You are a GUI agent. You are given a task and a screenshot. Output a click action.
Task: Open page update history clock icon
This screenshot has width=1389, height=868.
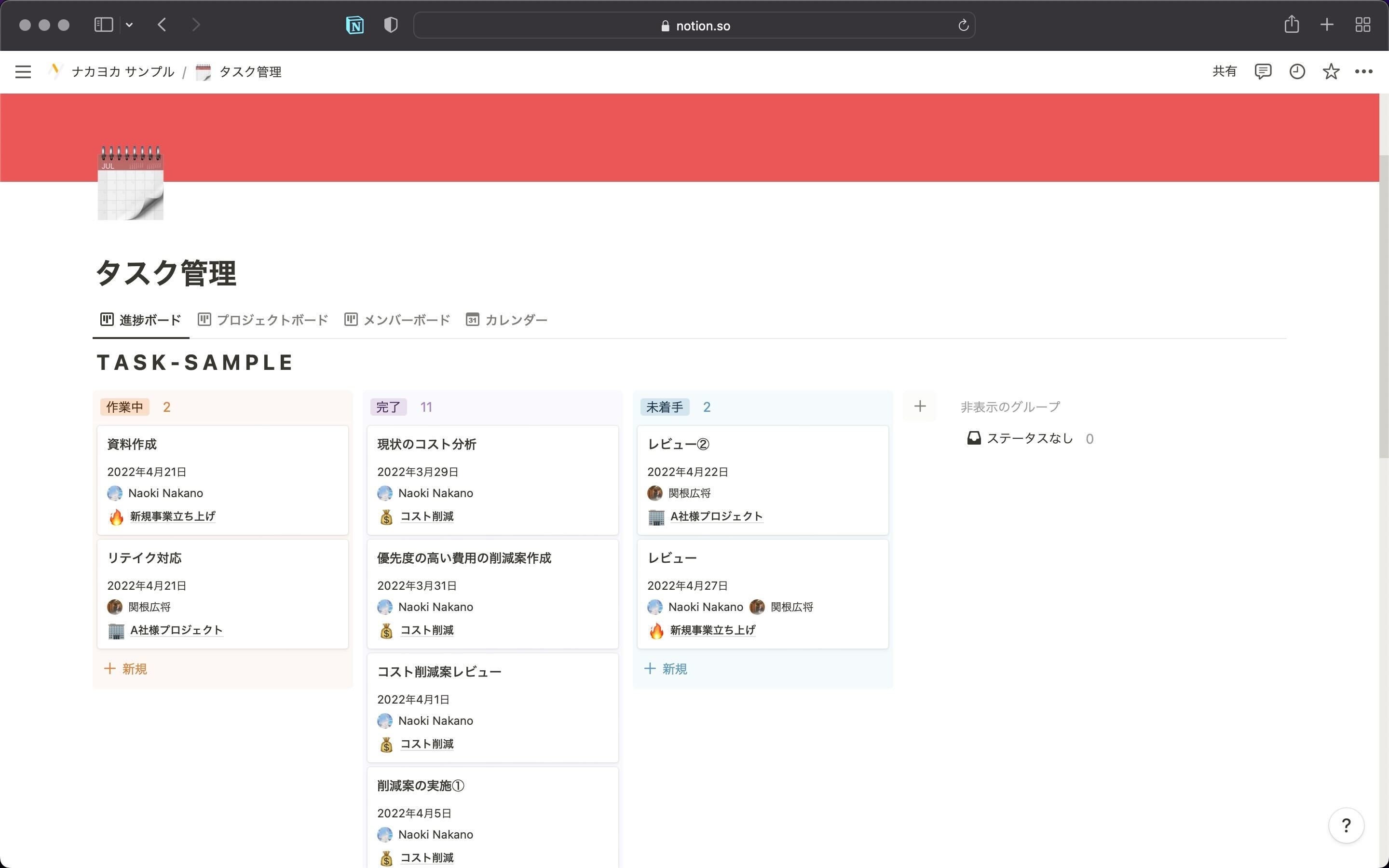[1297, 72]
